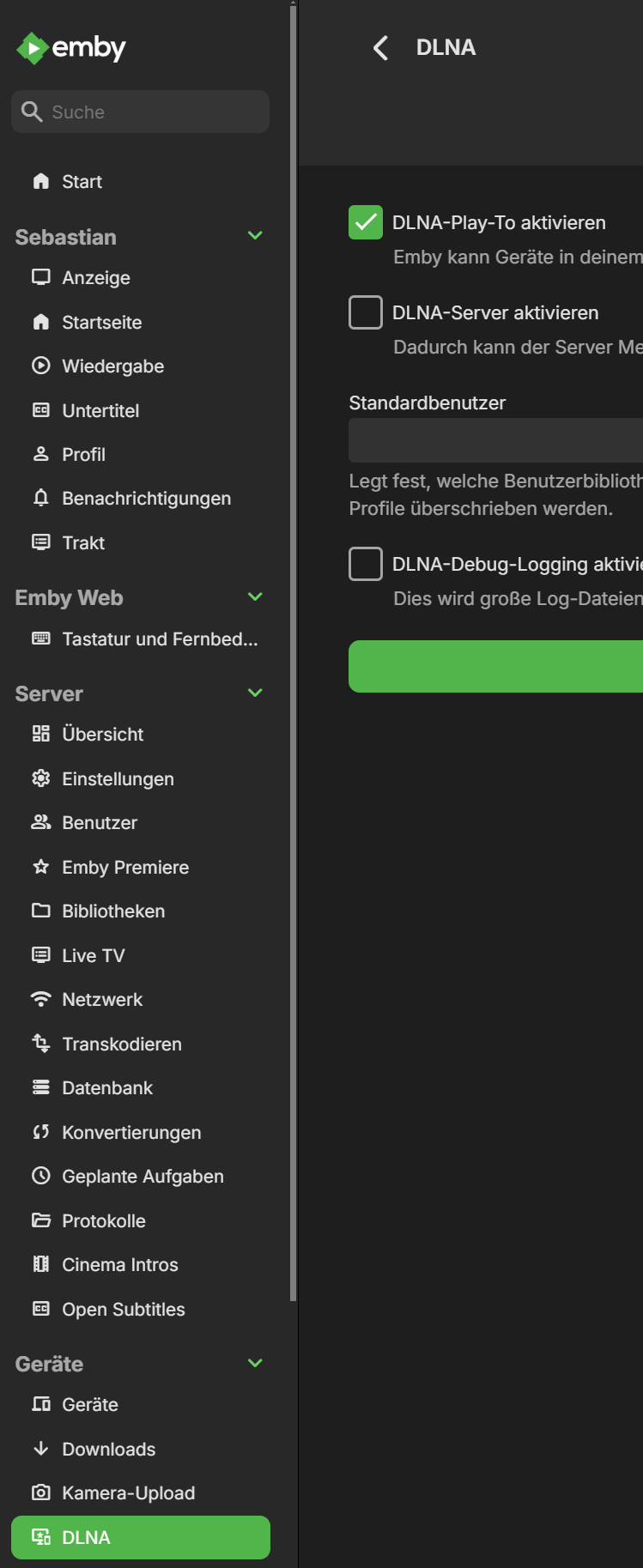Click the Kamera-Upload camera icon
The height and width of the screenshot is (1568, 643).
click(40, 1492)
